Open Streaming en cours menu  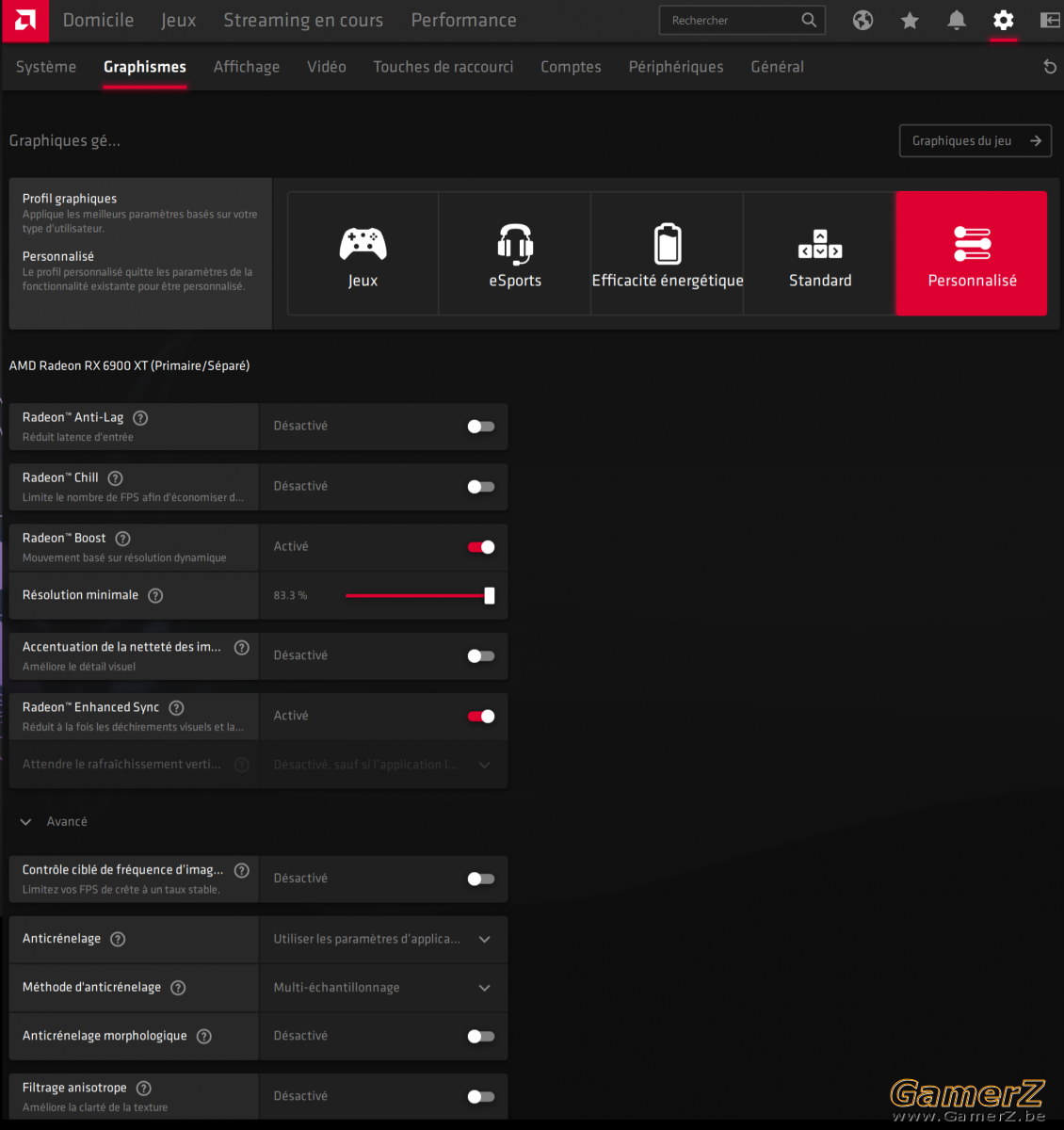point(303,21)
